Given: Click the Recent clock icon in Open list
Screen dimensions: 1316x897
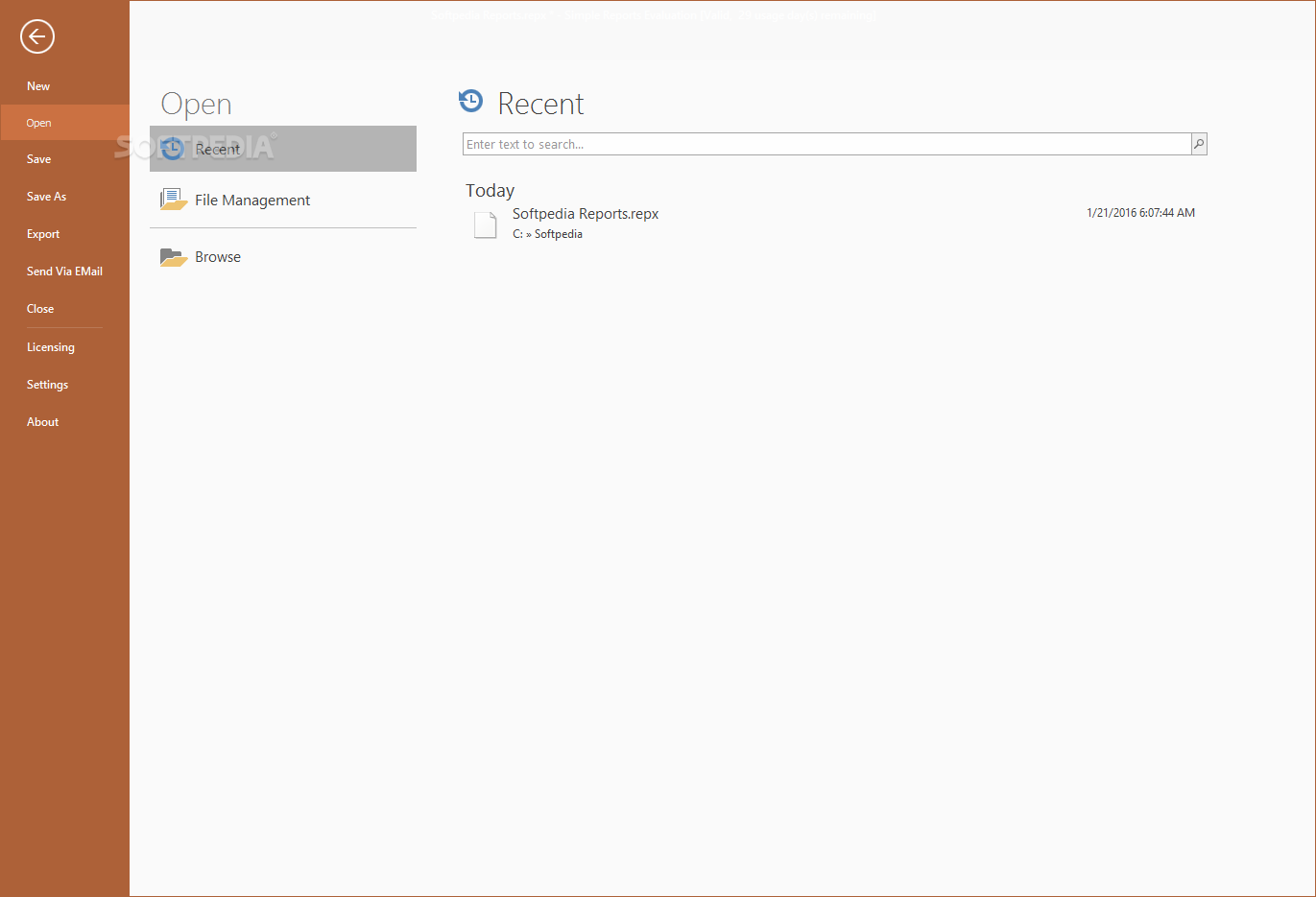Looking at the screenshot, I should tap(173, 149).
